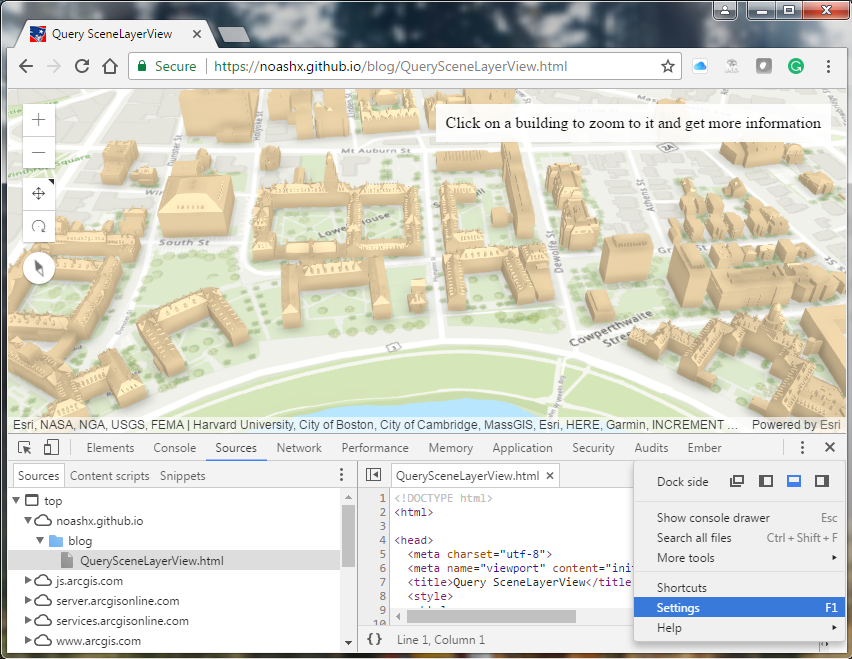This screenshot has width=852, height=659.
Task: Select the pan navigation tool on map
Action: (39, 193)
